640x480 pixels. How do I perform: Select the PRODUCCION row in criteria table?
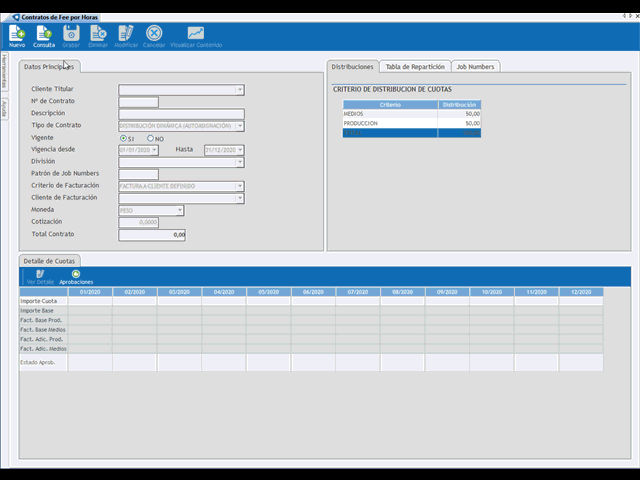pyautogui.click(x=411, y=123)
